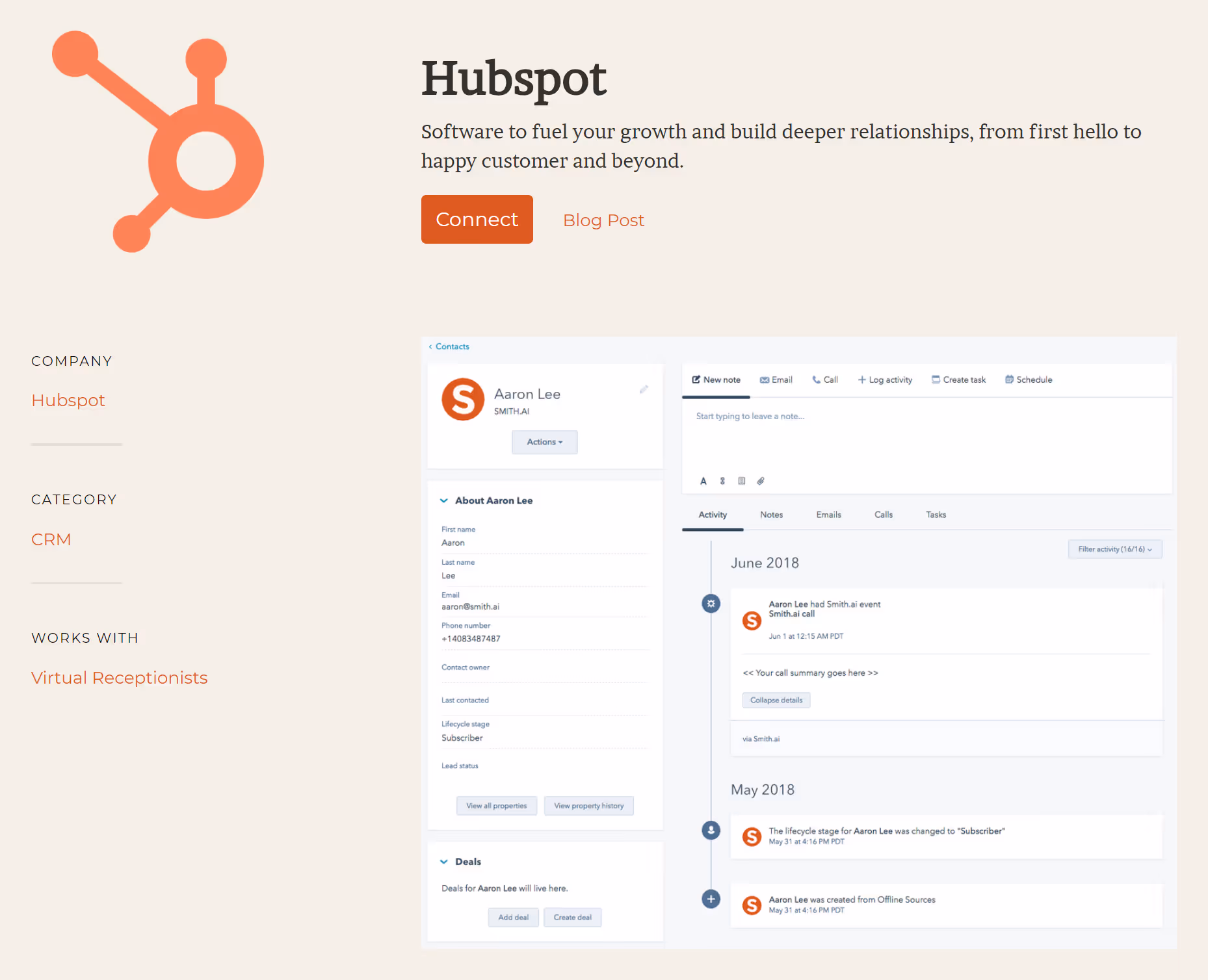Click the plus icon beside Log activity
Image resolution: width=1208 pixels, height=980 pixels.
click(x=862, y=380)
